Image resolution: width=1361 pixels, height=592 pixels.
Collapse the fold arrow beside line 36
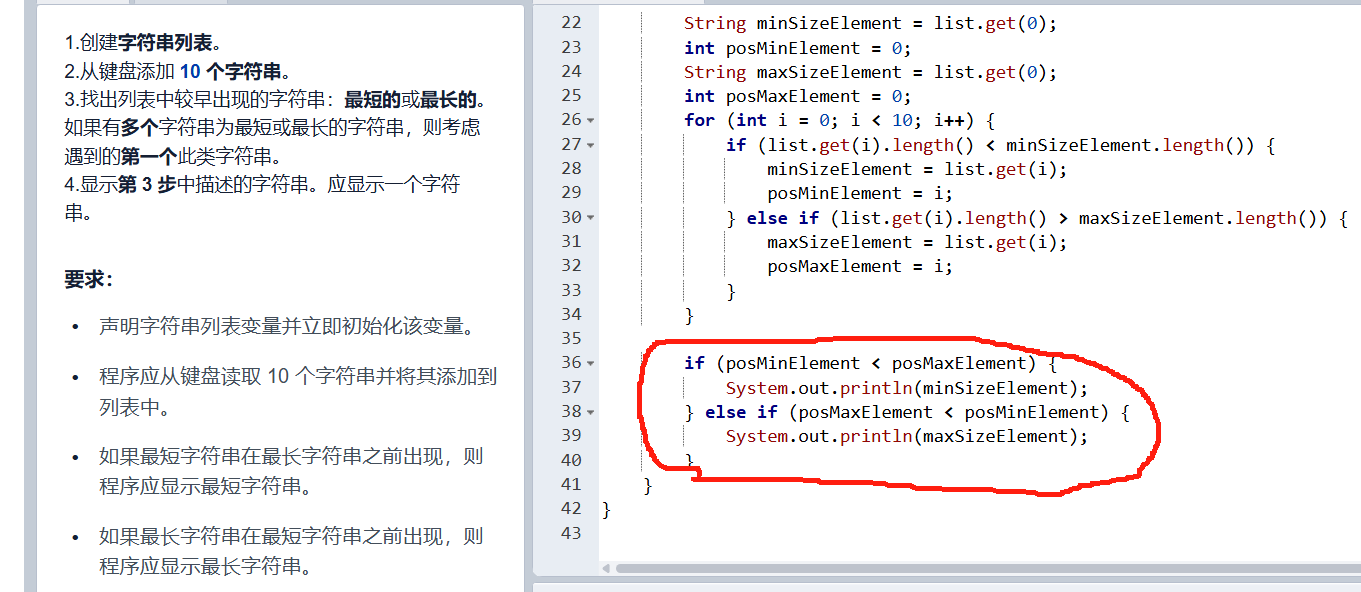590,363
